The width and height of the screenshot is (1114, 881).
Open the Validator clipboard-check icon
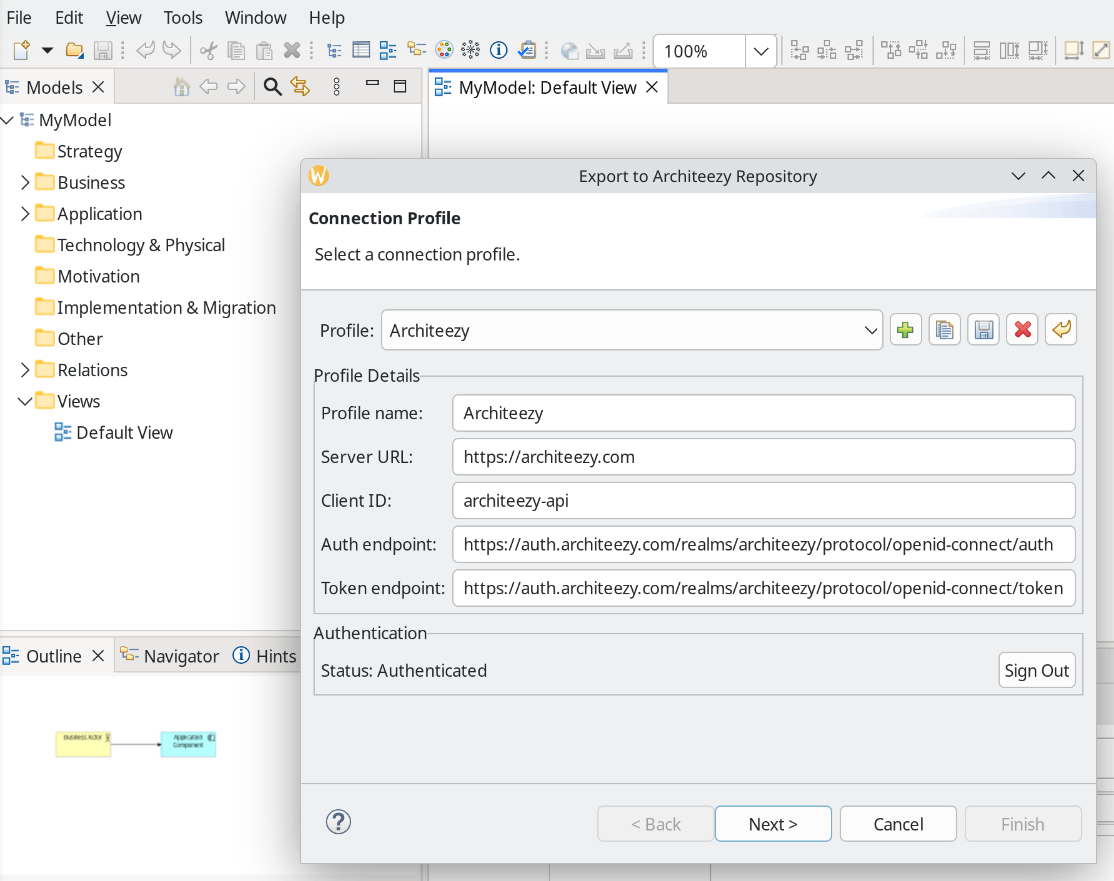[526, 50]
